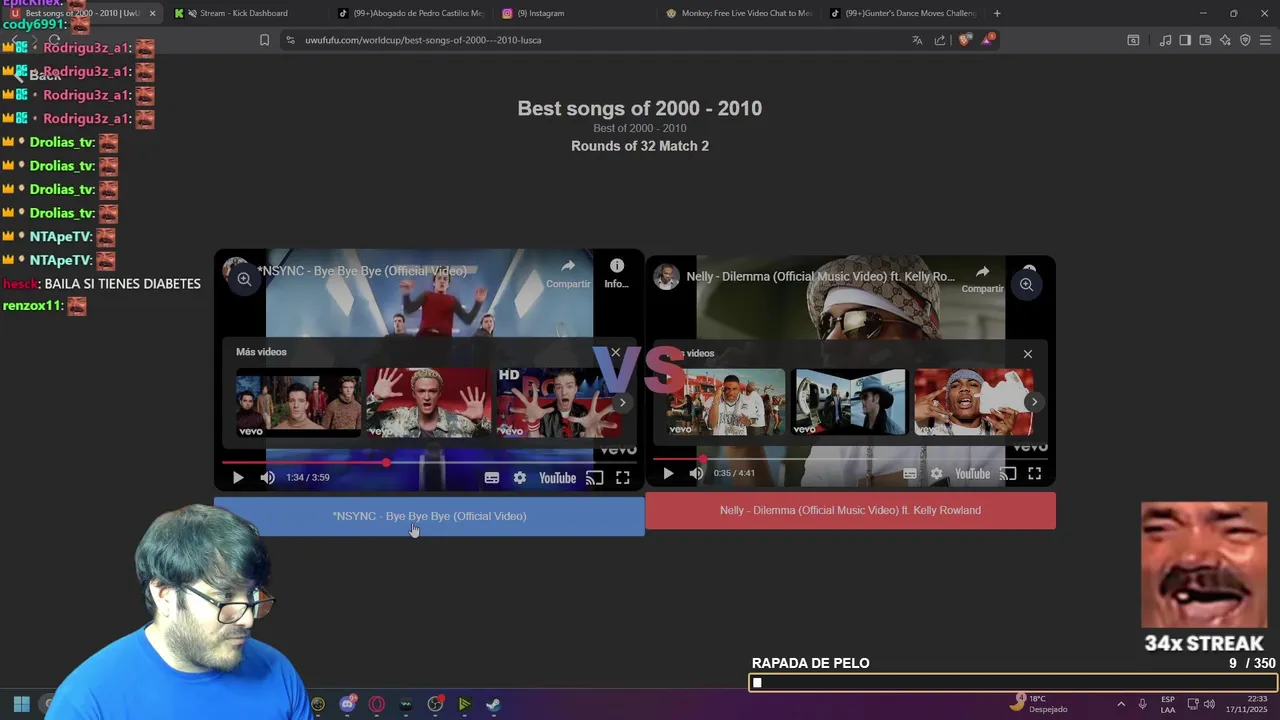This screenshot has width=1280, height=720.
Task: Open YouTube logo on the Nelly player
Action: (x=972, y=474)
